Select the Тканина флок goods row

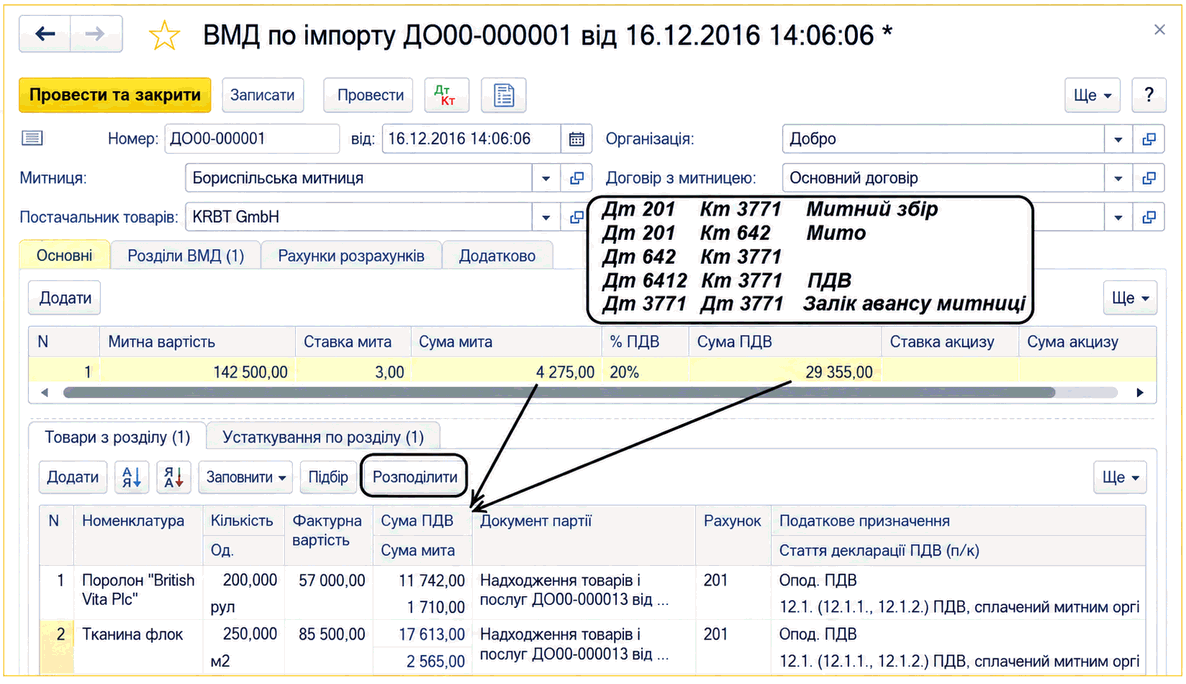pos(592,648)
